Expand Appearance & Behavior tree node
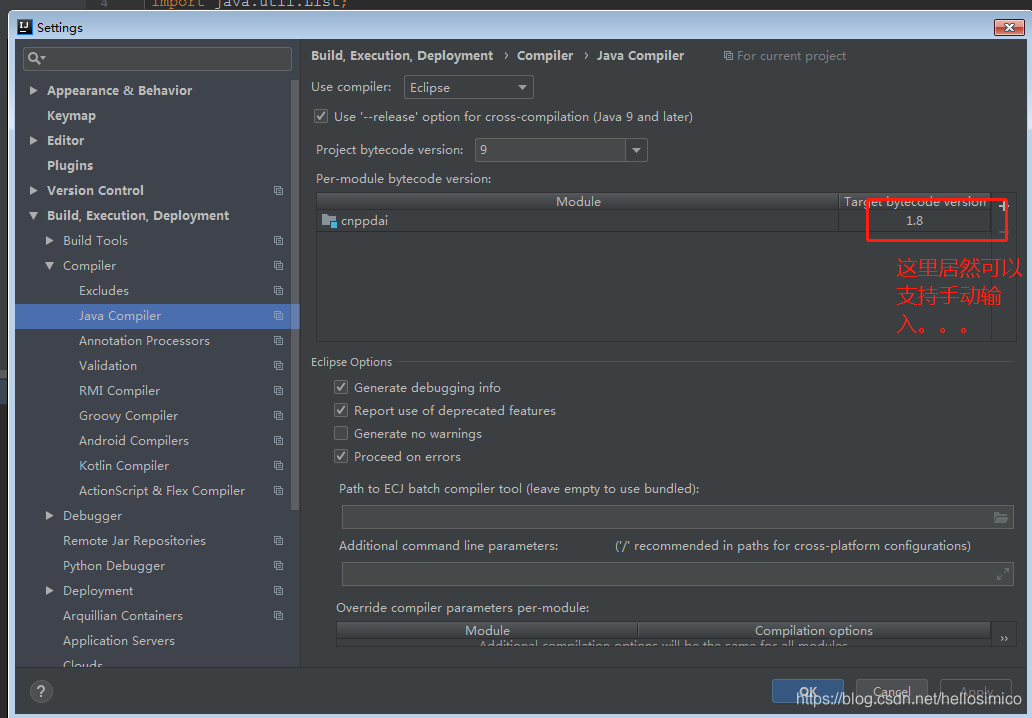This screenshot has width=1032, height=718. point(34,90)
